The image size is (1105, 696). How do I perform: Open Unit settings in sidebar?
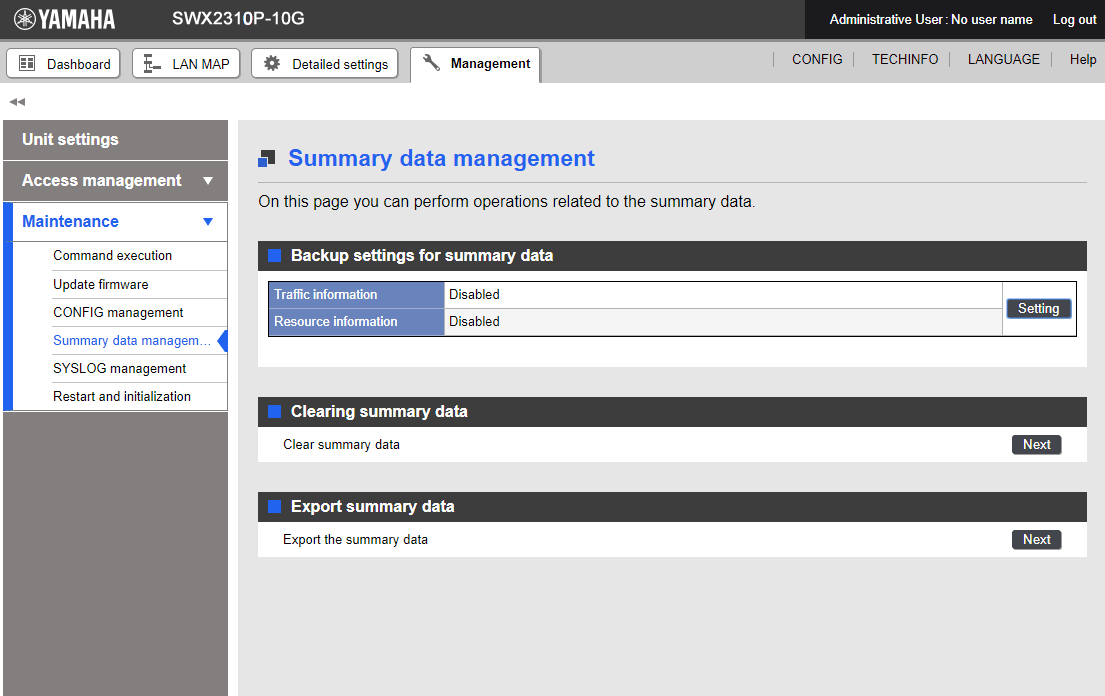70,140
